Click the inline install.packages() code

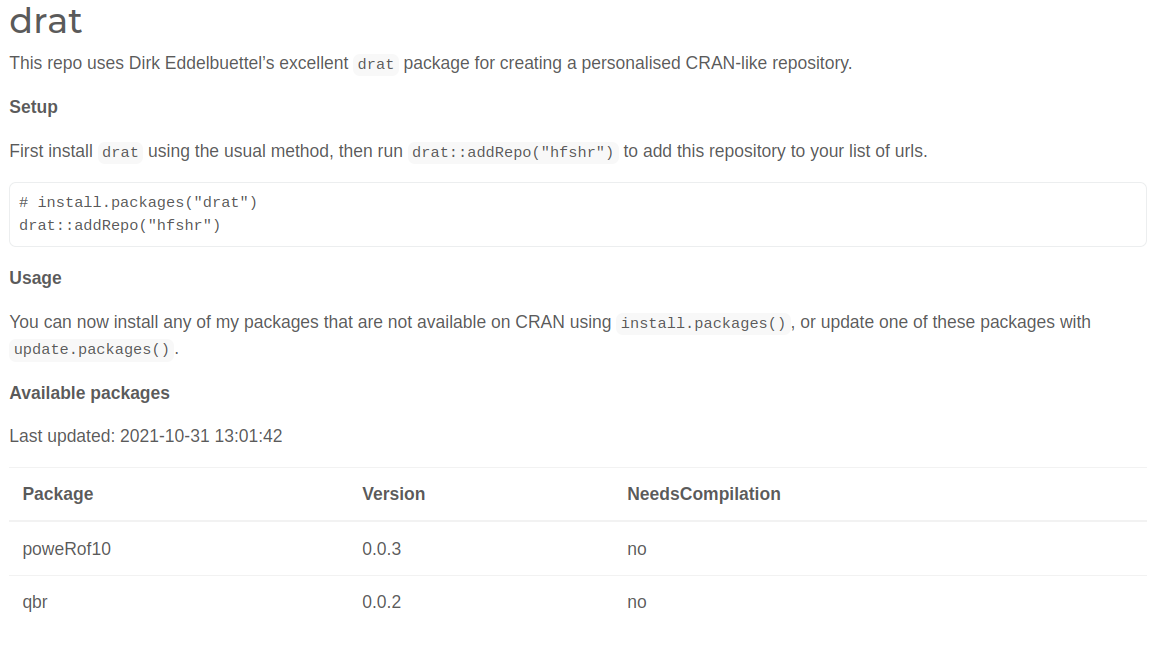pos(703,323)
